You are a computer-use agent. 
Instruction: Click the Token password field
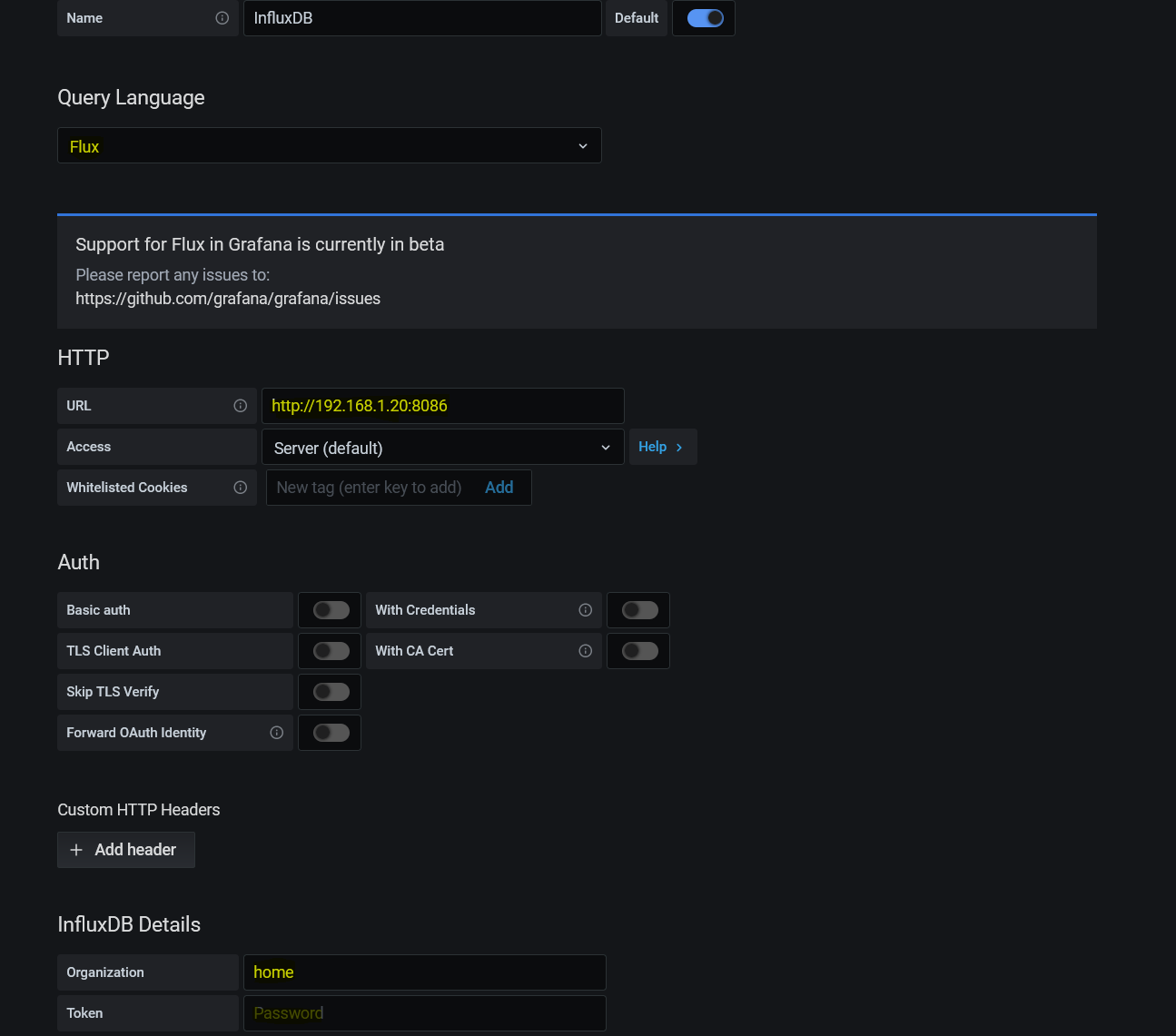point(425,1013)
